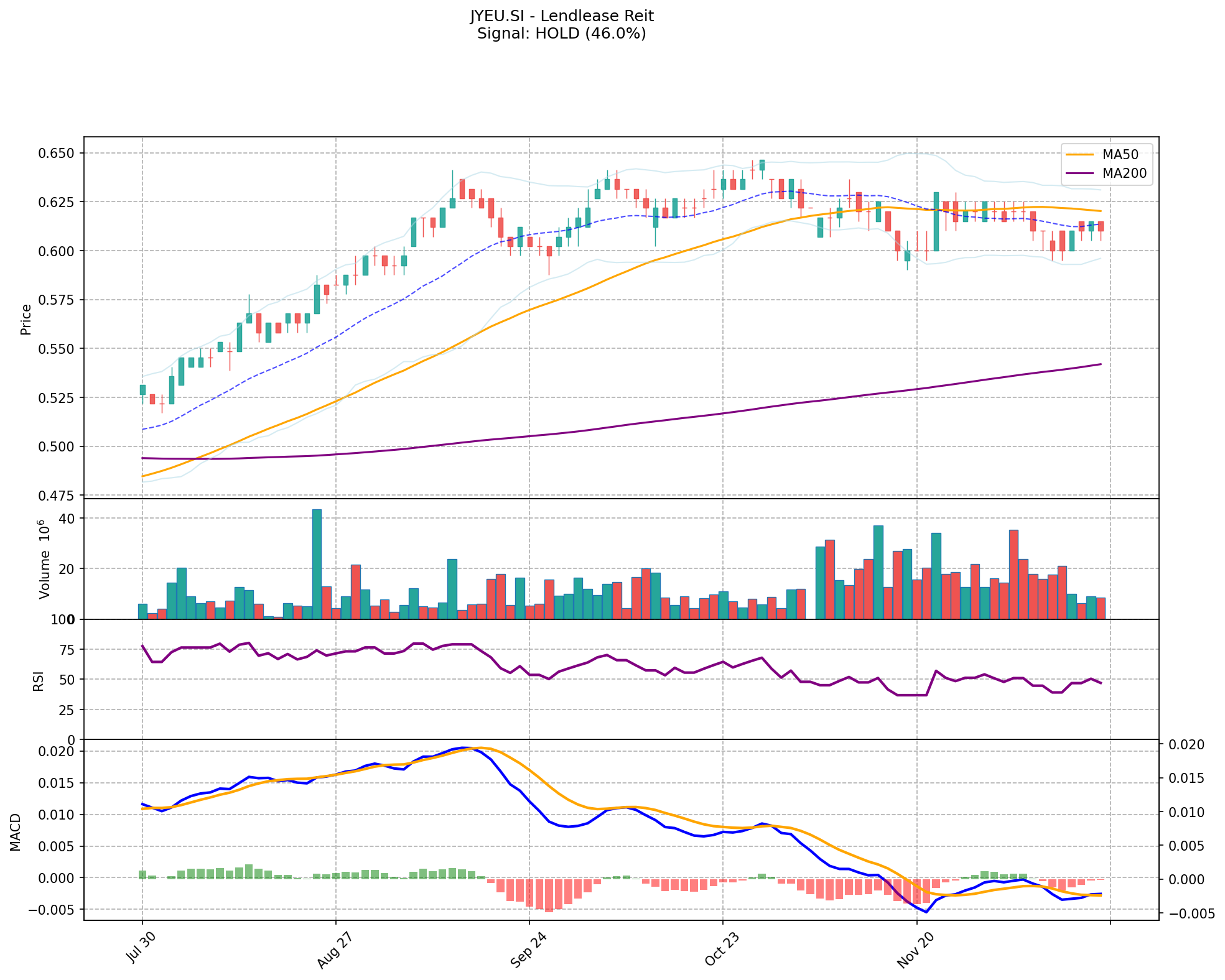Click the Signal: HOLD (46.0%) text
Image resolution: width=1225 pixels, height=980 pixels.
click(561, 34)
